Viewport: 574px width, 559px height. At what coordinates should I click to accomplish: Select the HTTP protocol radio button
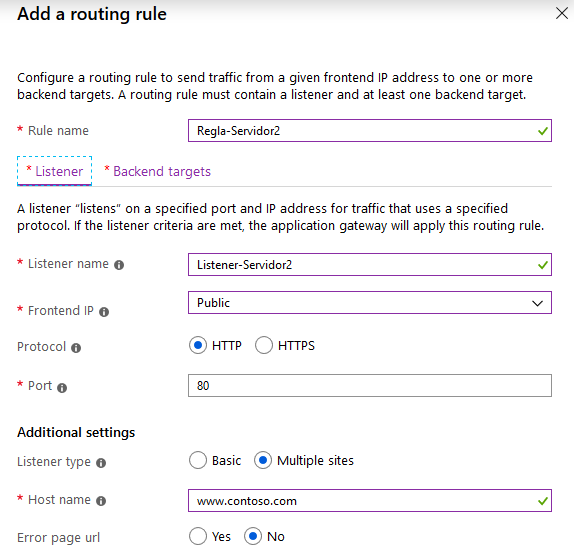[x=198, y=345]
